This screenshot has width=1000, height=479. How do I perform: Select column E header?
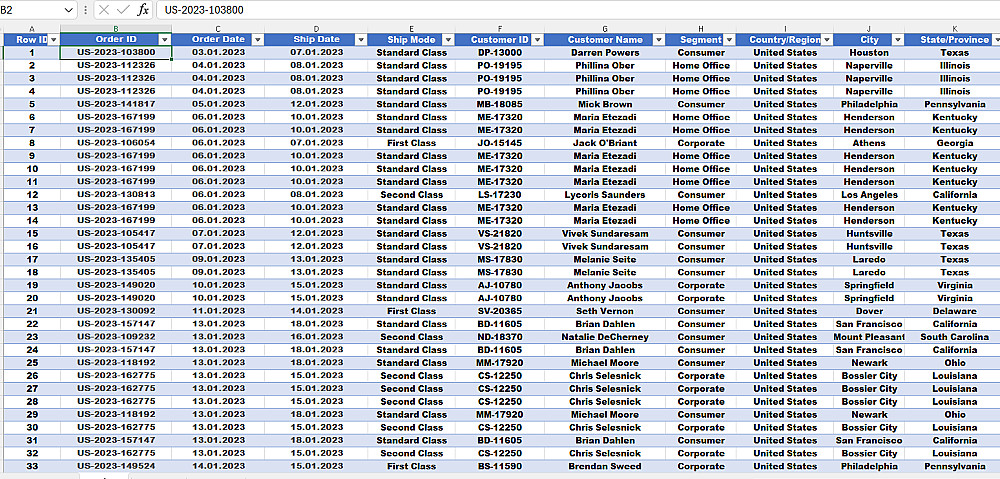pos(411,29)
